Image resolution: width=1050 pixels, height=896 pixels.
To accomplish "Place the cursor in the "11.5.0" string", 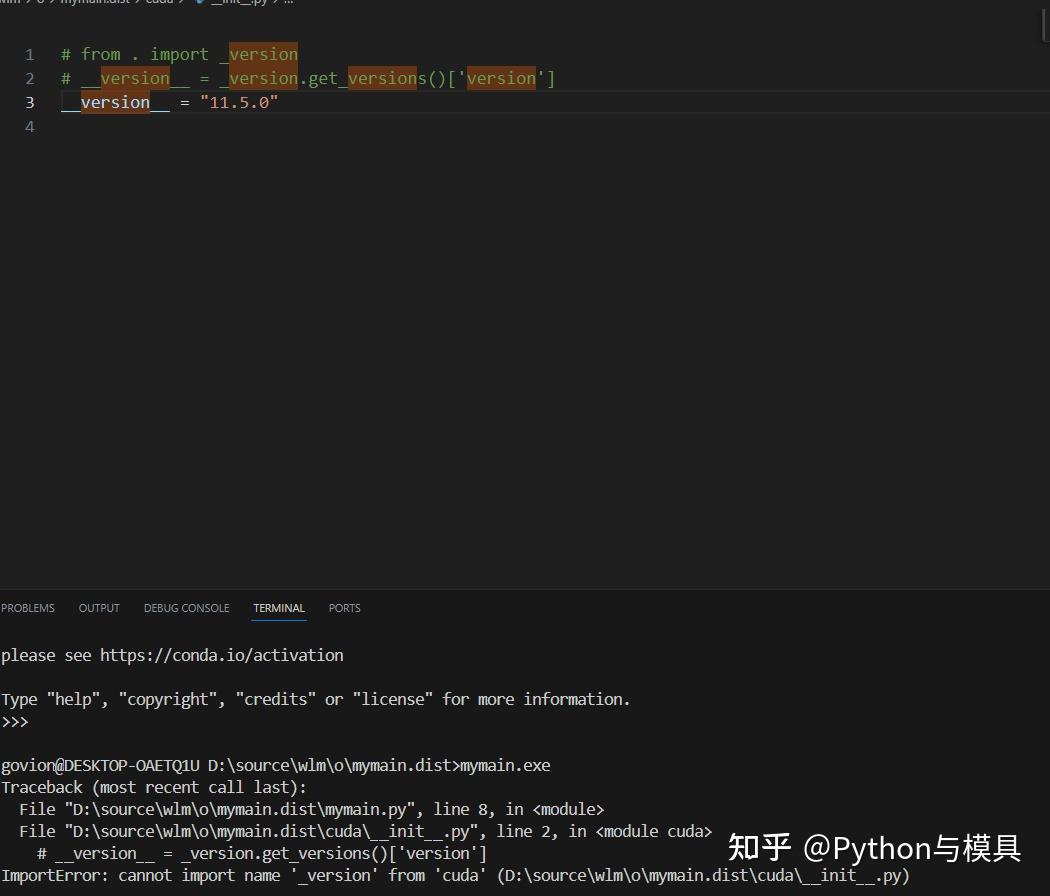I will pyautogui.click(x=239, y=102).
